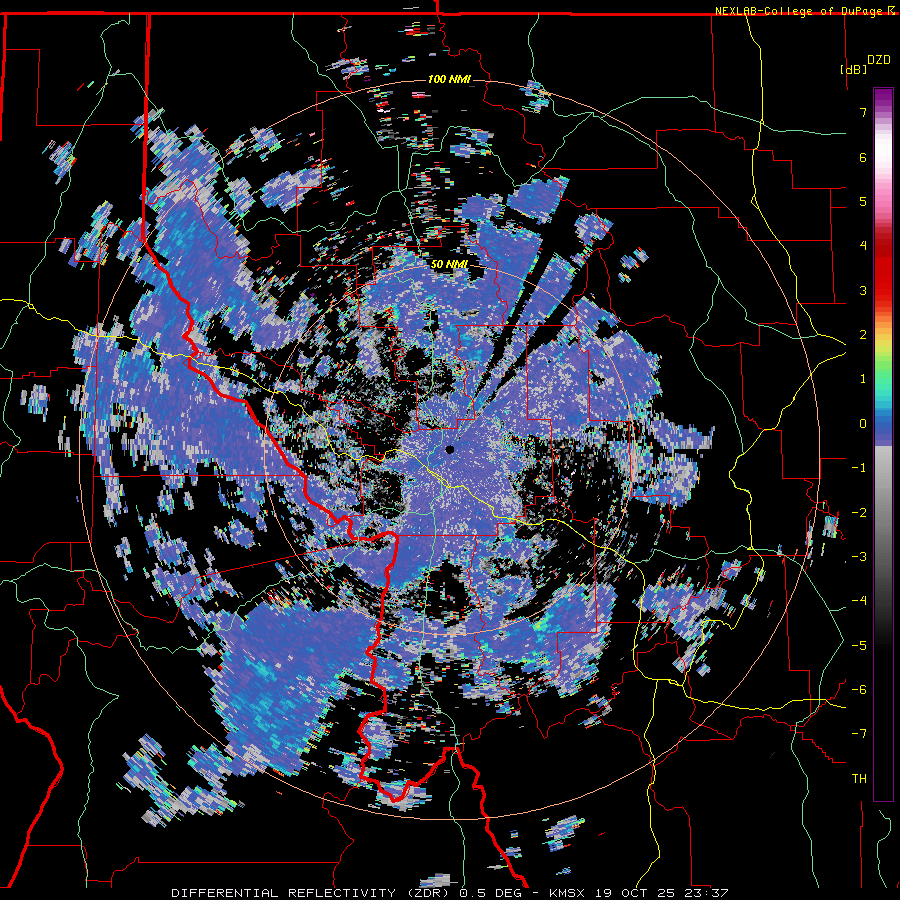The image size is (900, 900).
Task: Click the black radar site dot
Action: pyautogui.click(x=450, y=449)
